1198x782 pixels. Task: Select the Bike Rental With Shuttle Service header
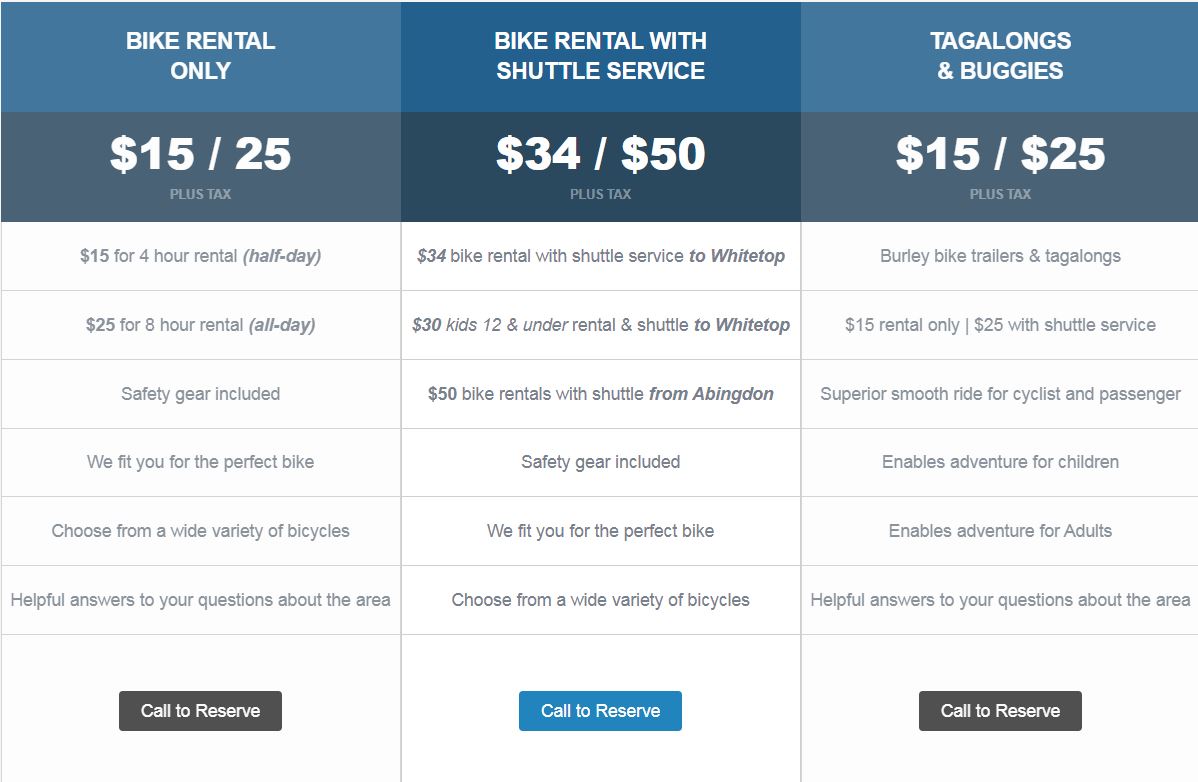(601, 56)
